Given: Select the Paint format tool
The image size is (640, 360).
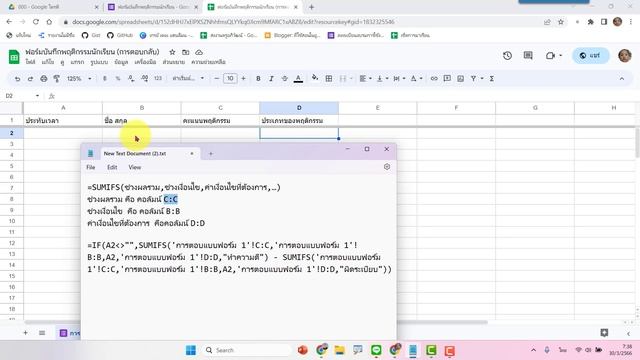Looking at the screenshot, I should (57, 79).
